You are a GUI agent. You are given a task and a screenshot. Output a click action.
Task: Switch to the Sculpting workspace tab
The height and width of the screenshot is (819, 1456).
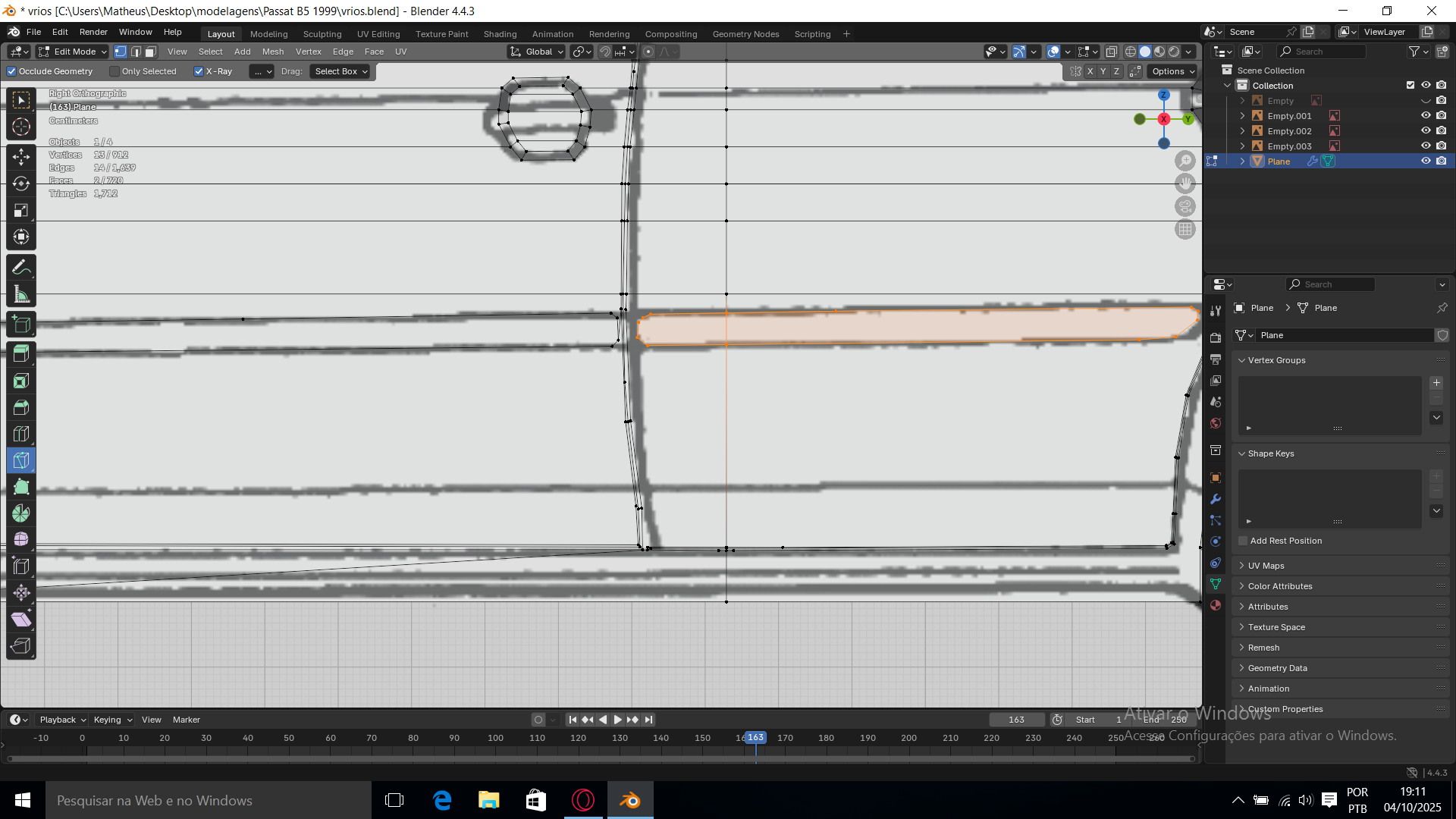[322, 34]
